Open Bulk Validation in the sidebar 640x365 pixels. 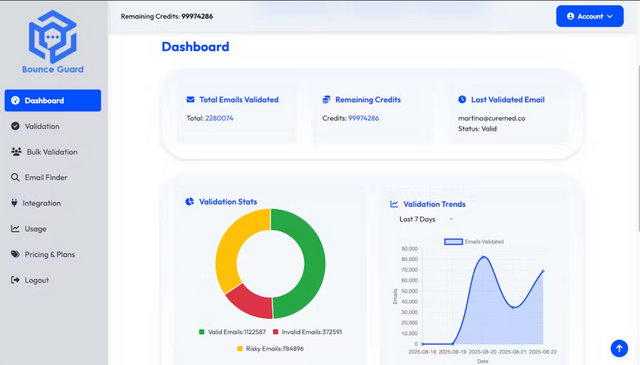pos(53,152)
